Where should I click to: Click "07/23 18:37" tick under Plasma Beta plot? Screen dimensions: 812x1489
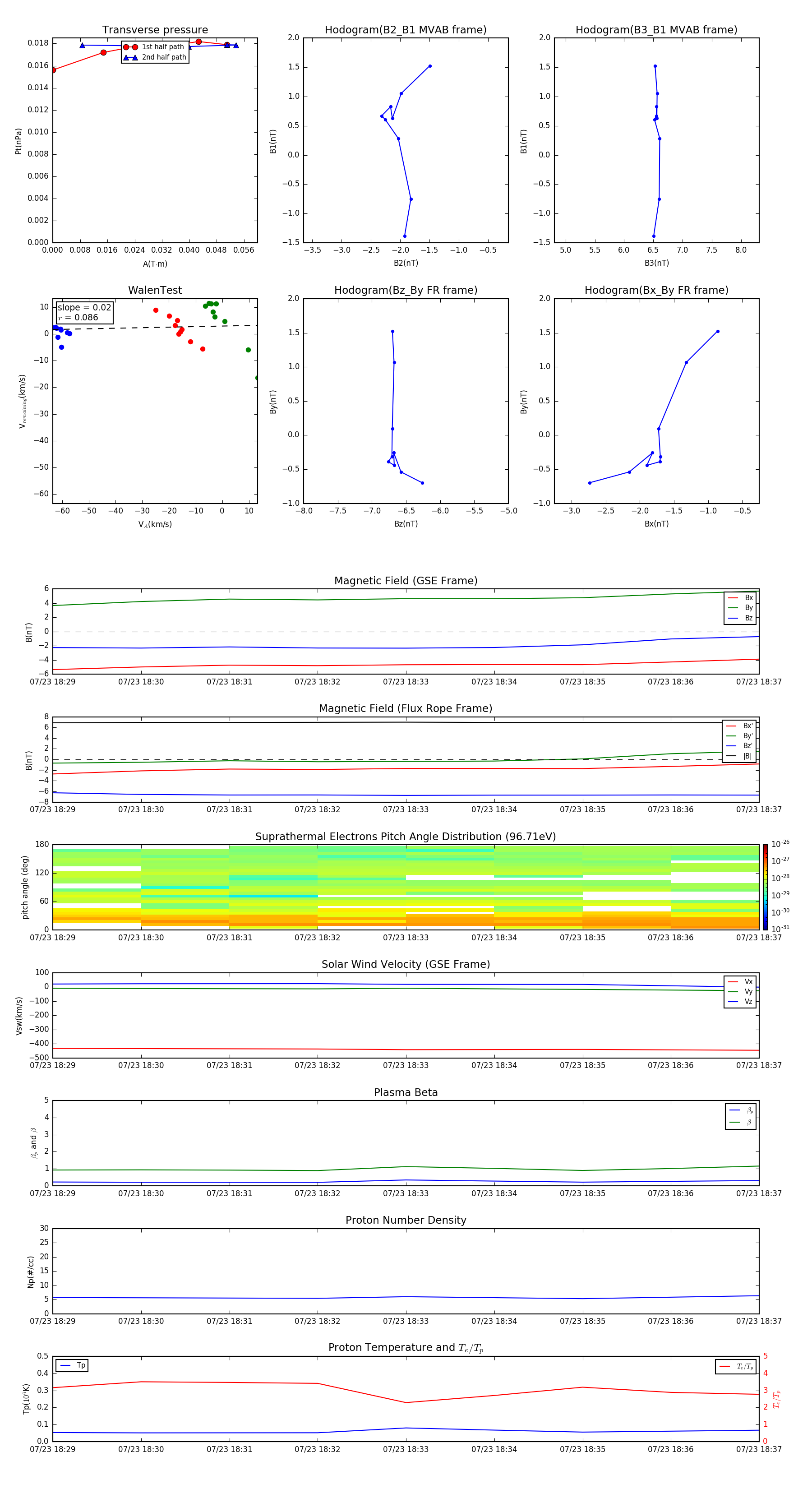click(759, 1193)
